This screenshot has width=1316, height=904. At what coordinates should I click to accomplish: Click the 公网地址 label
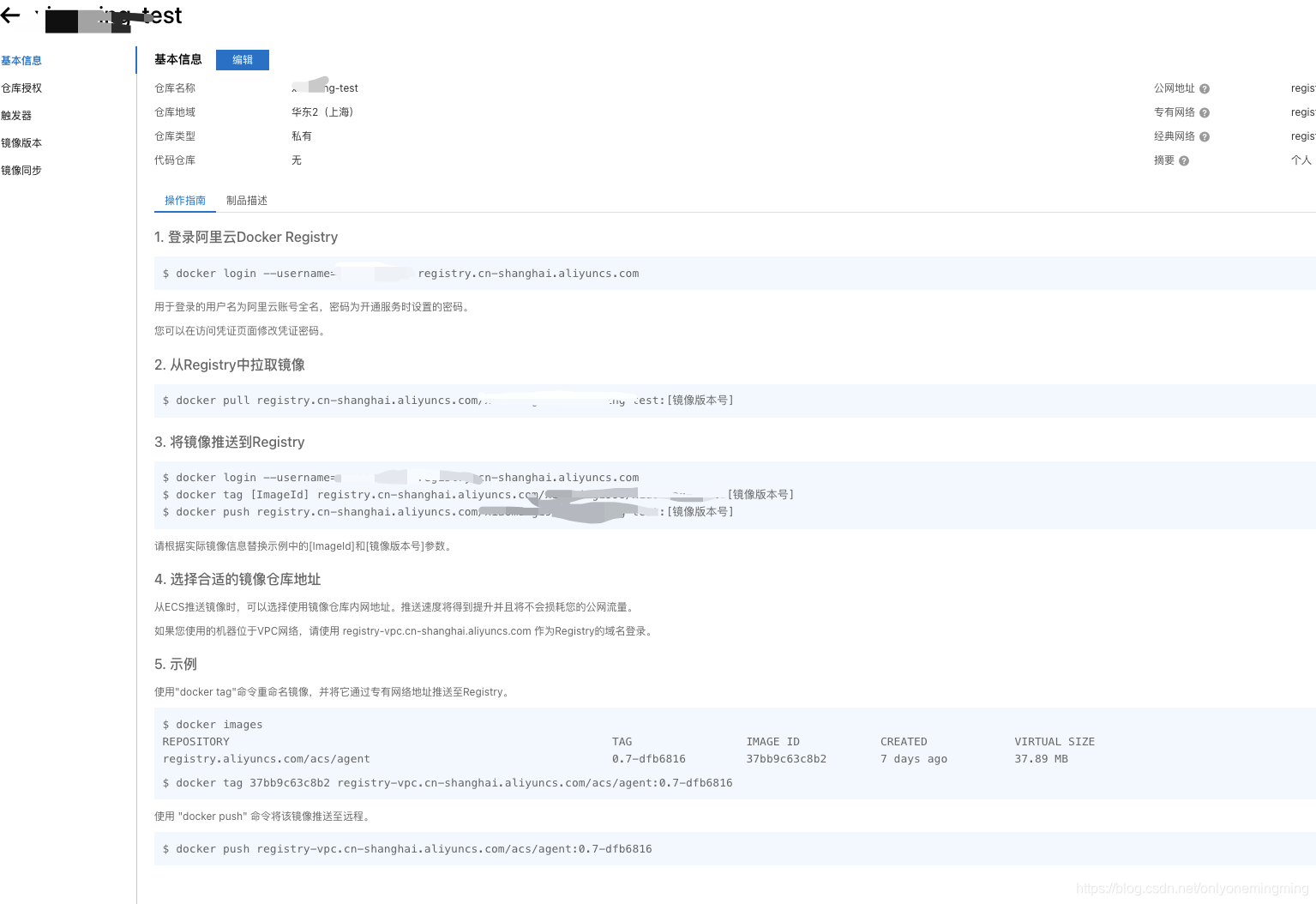(1175, 88)
